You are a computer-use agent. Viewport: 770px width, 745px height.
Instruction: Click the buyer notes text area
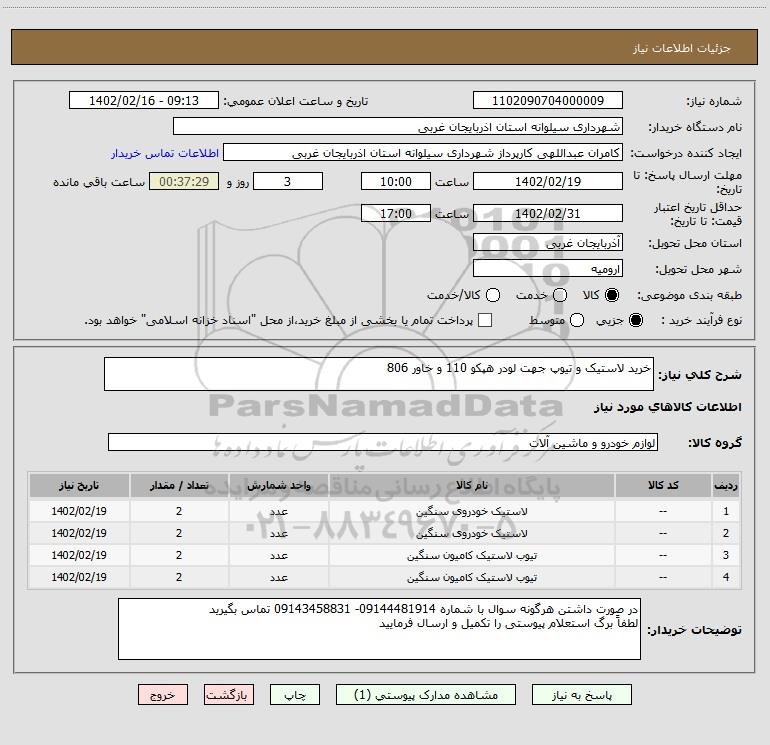click(379, 629)
